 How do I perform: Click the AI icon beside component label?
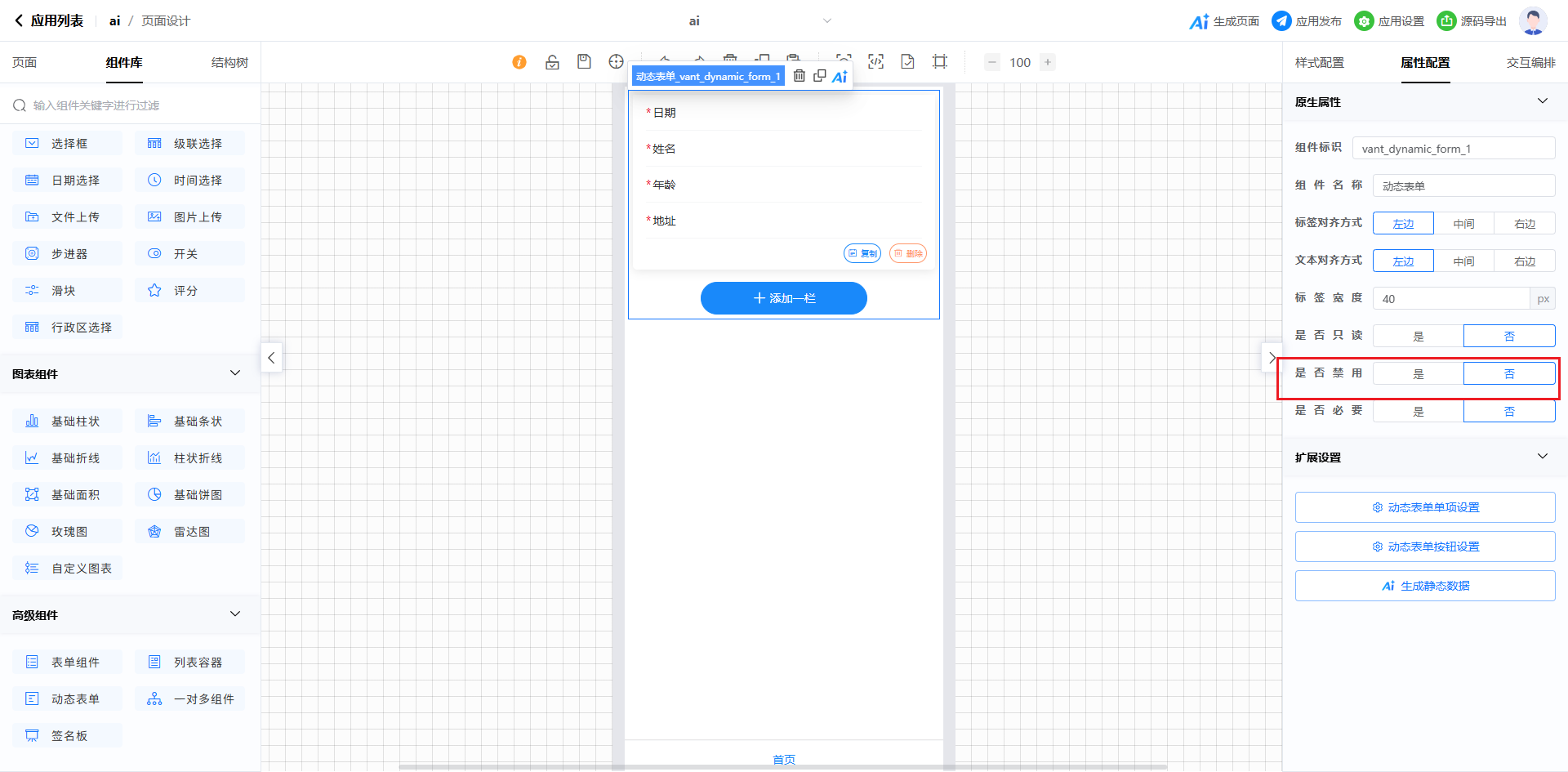(840, 77)
